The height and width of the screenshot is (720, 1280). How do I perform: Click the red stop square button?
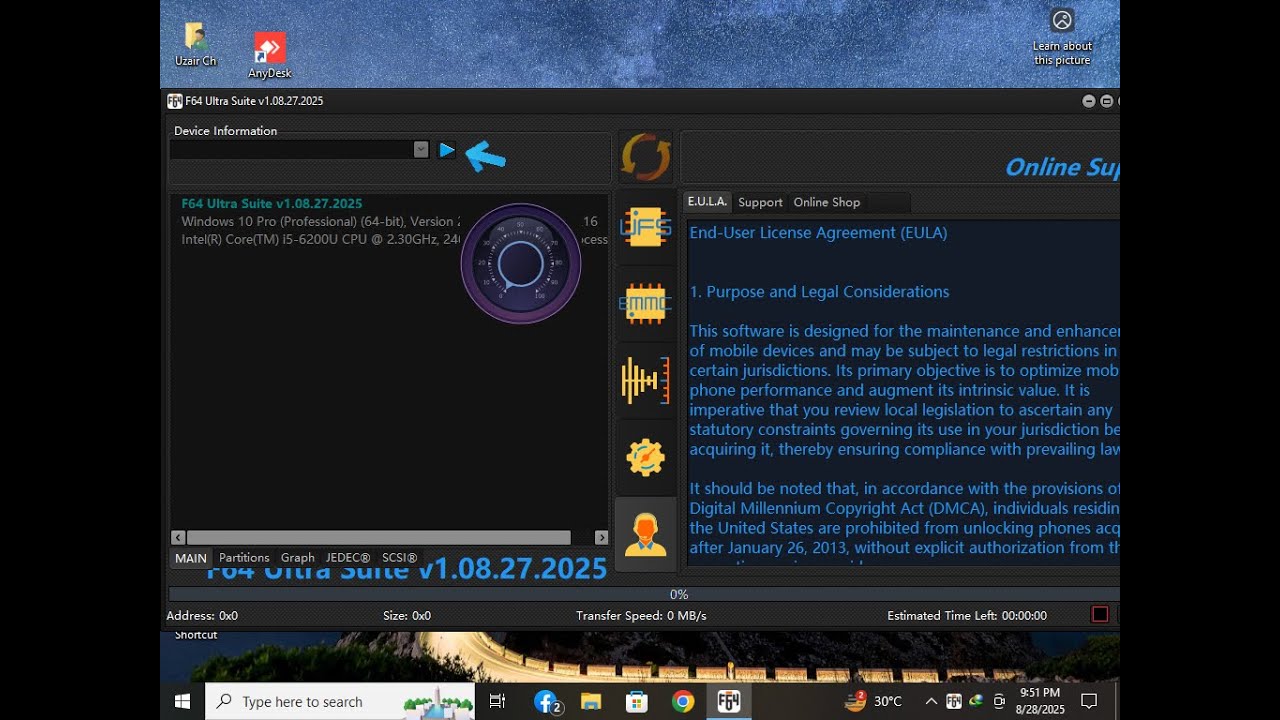pos(1100,615)
